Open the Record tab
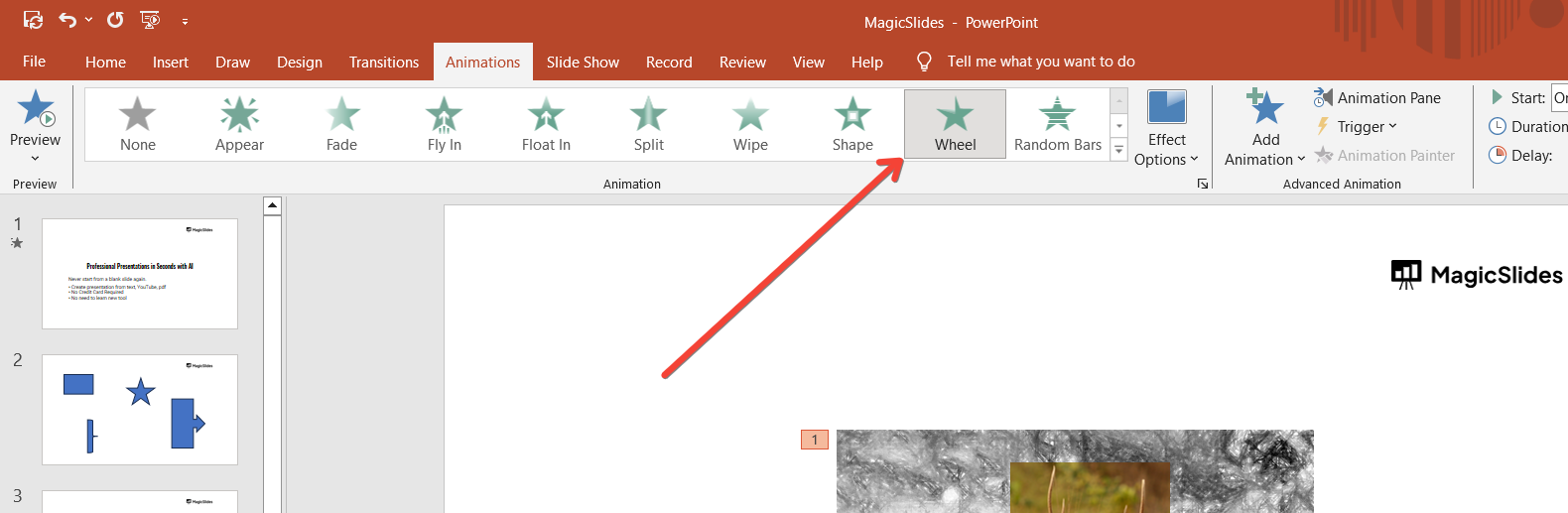Viewport: 1568px width, 513px height. pyautogui.click(x=669, y=62)
